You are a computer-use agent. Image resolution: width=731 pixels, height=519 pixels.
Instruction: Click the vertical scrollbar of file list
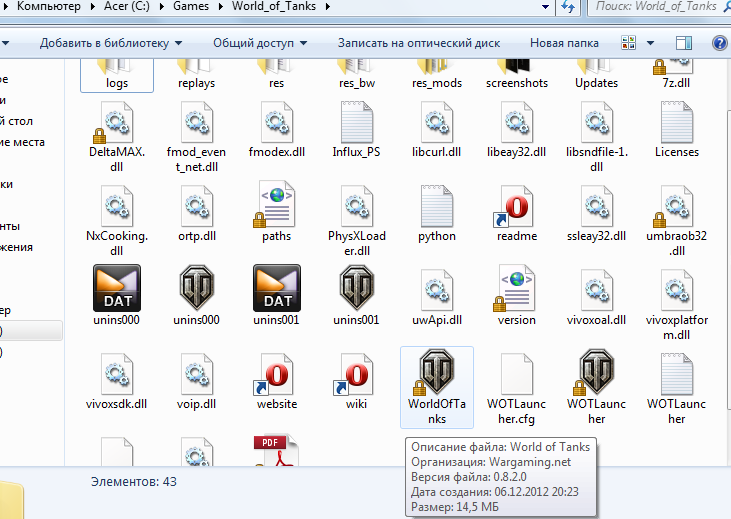click(x=727, y=261)
